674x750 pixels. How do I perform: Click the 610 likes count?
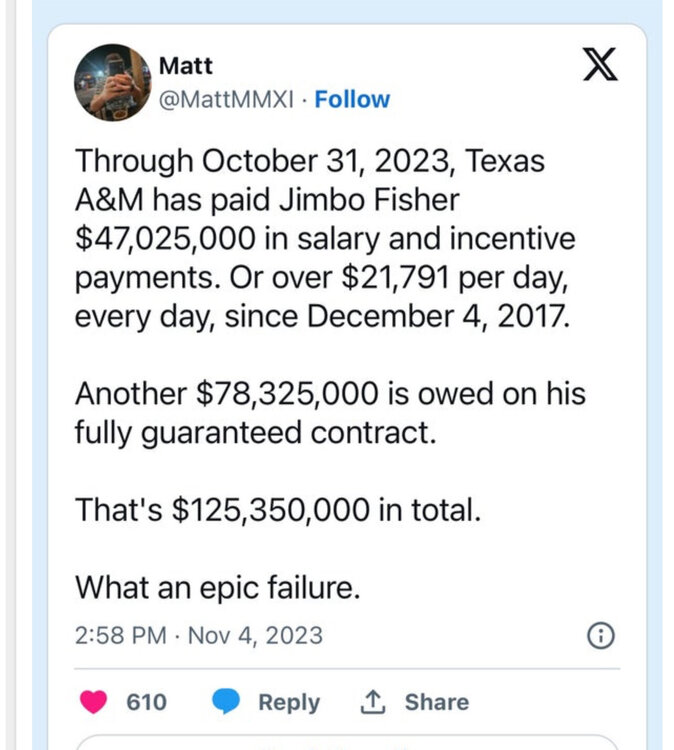[x=147, y=702]
